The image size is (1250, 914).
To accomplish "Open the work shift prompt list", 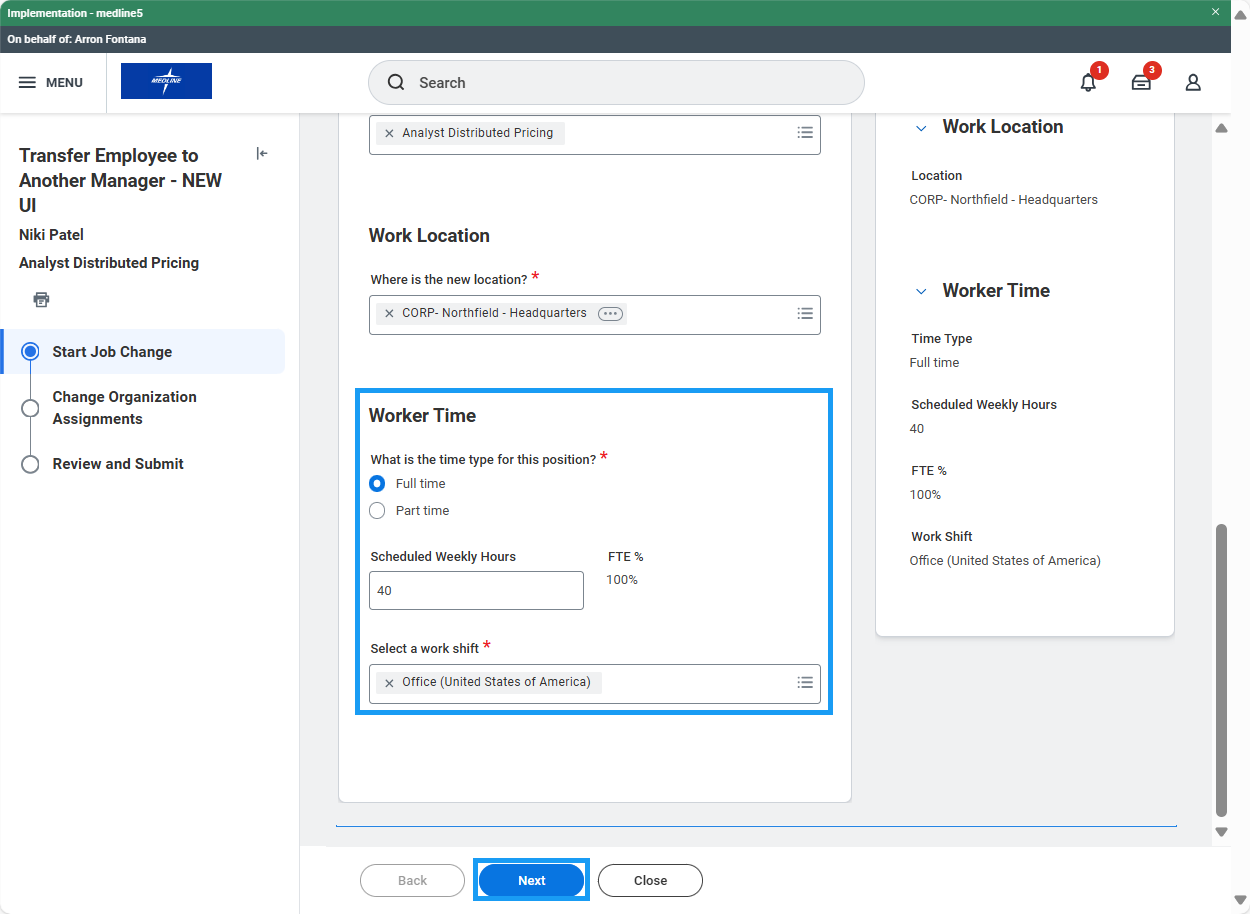I will [x=804, y=683].
